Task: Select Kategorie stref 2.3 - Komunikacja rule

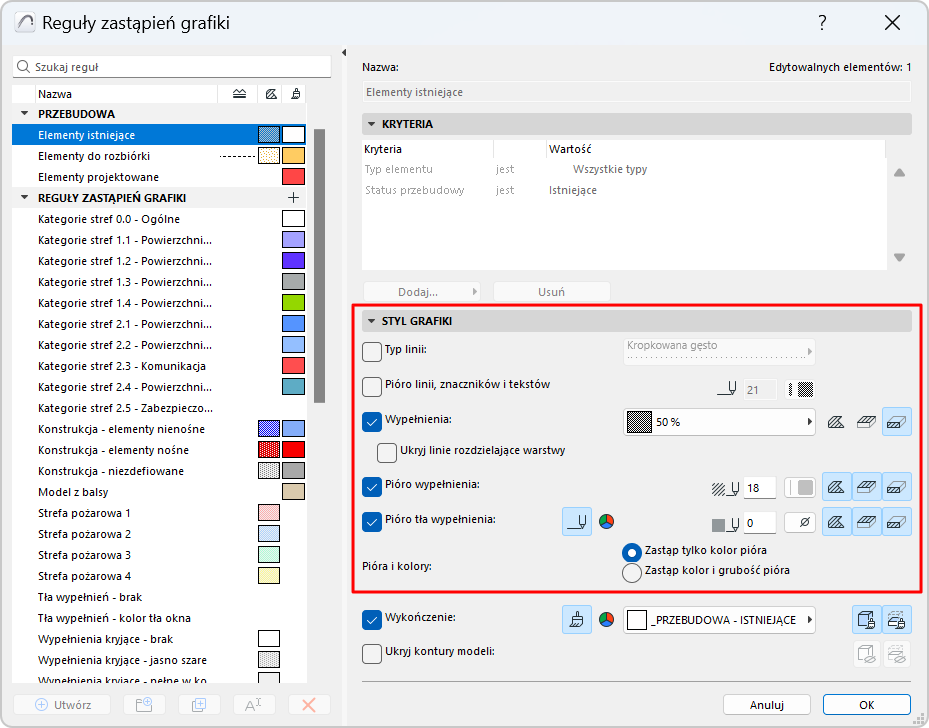Action: tap(159, 366)
